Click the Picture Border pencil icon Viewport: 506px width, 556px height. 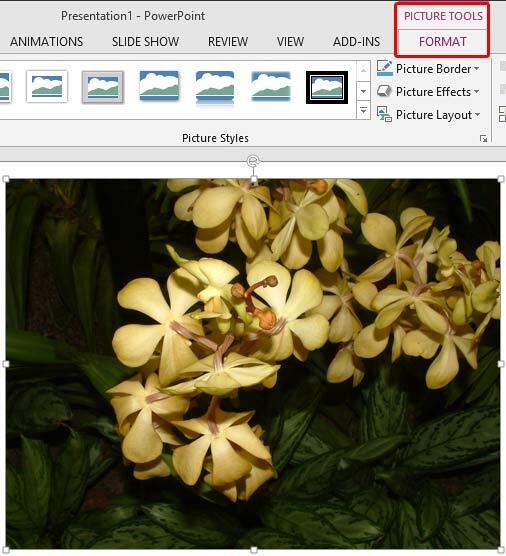click(384, 68)
